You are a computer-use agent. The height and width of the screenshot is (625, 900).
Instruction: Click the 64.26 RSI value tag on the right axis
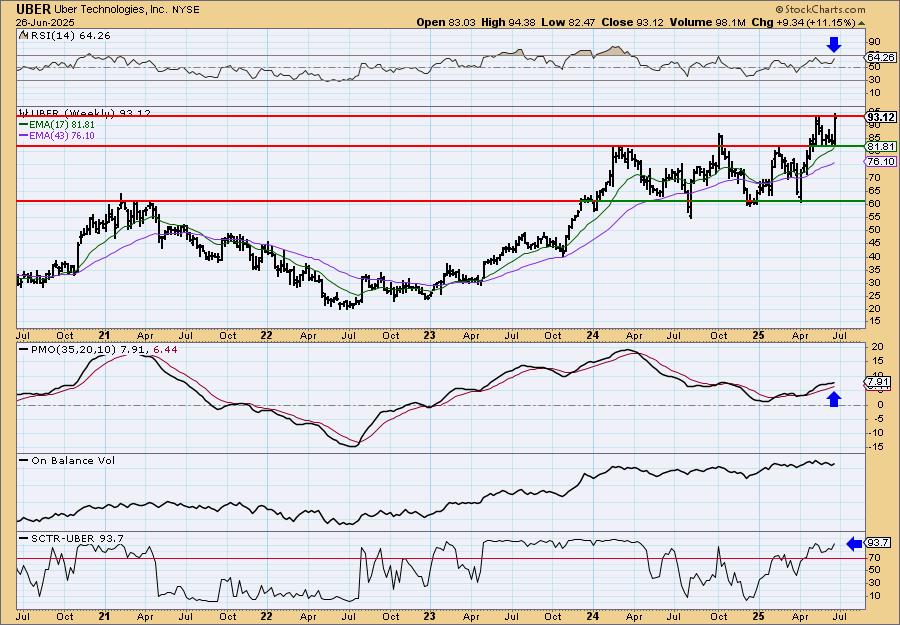pyautogui.click(x=881, y=57)
